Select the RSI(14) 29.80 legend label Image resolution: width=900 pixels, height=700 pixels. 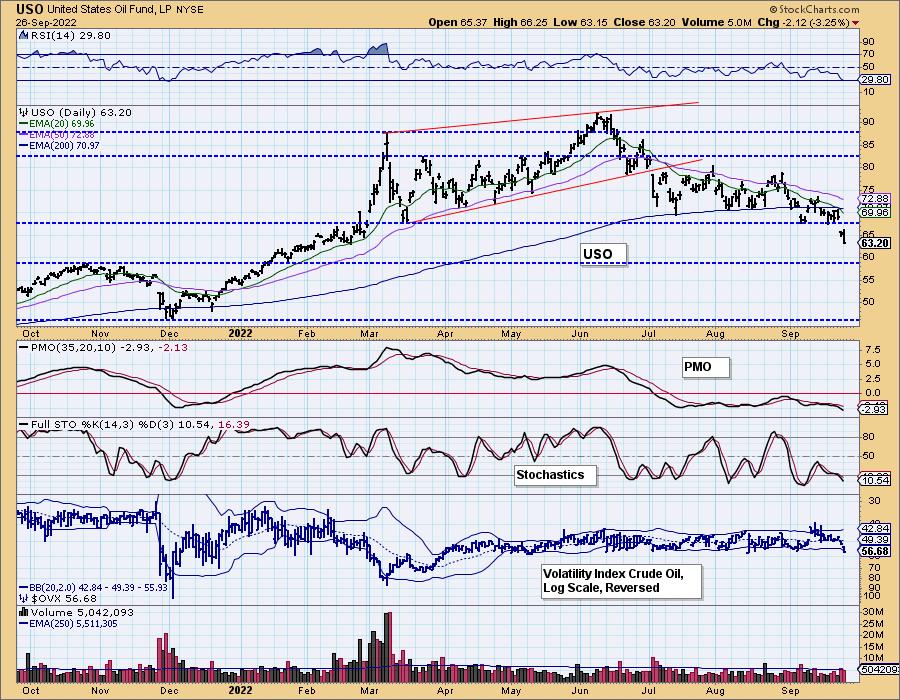tap(70, 35)
